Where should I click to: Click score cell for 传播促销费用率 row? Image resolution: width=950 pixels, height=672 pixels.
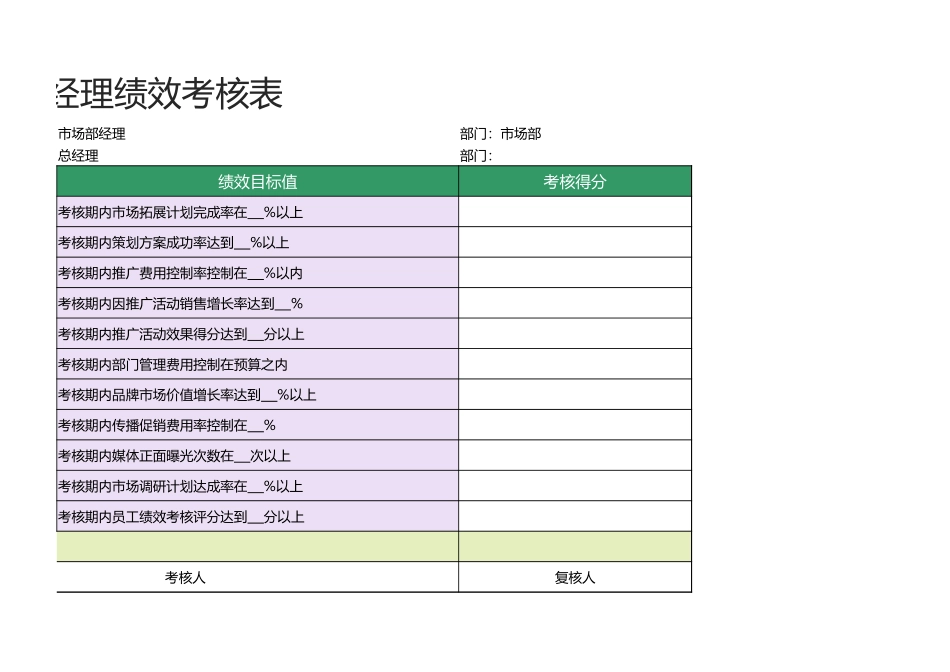click(574, 425)
